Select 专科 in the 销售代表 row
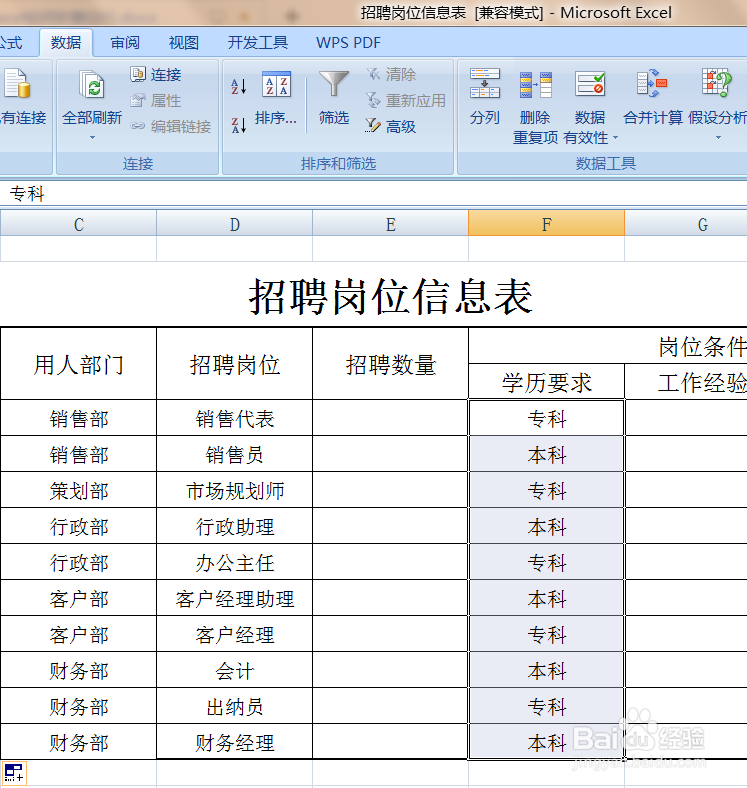The height and width of the screenshot is (788, 747). [546, 418]
